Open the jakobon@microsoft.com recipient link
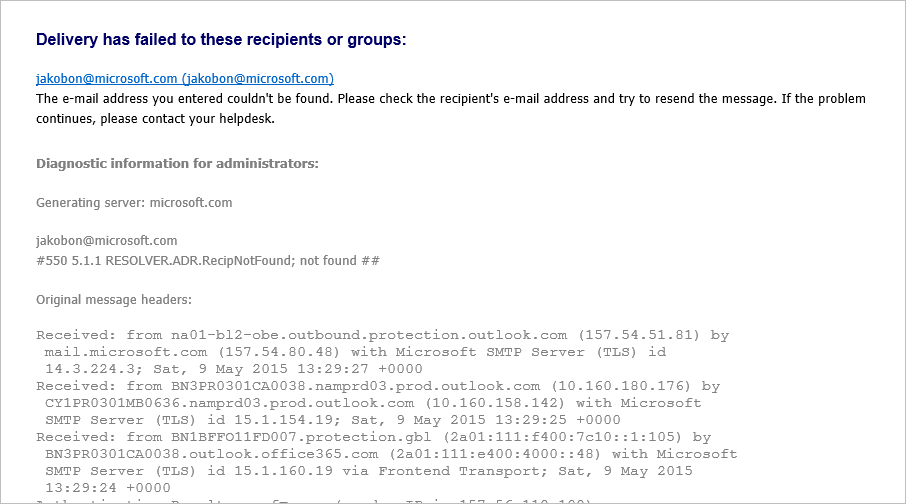The height and width of the screenshot is (504, 906). (185, 79)
